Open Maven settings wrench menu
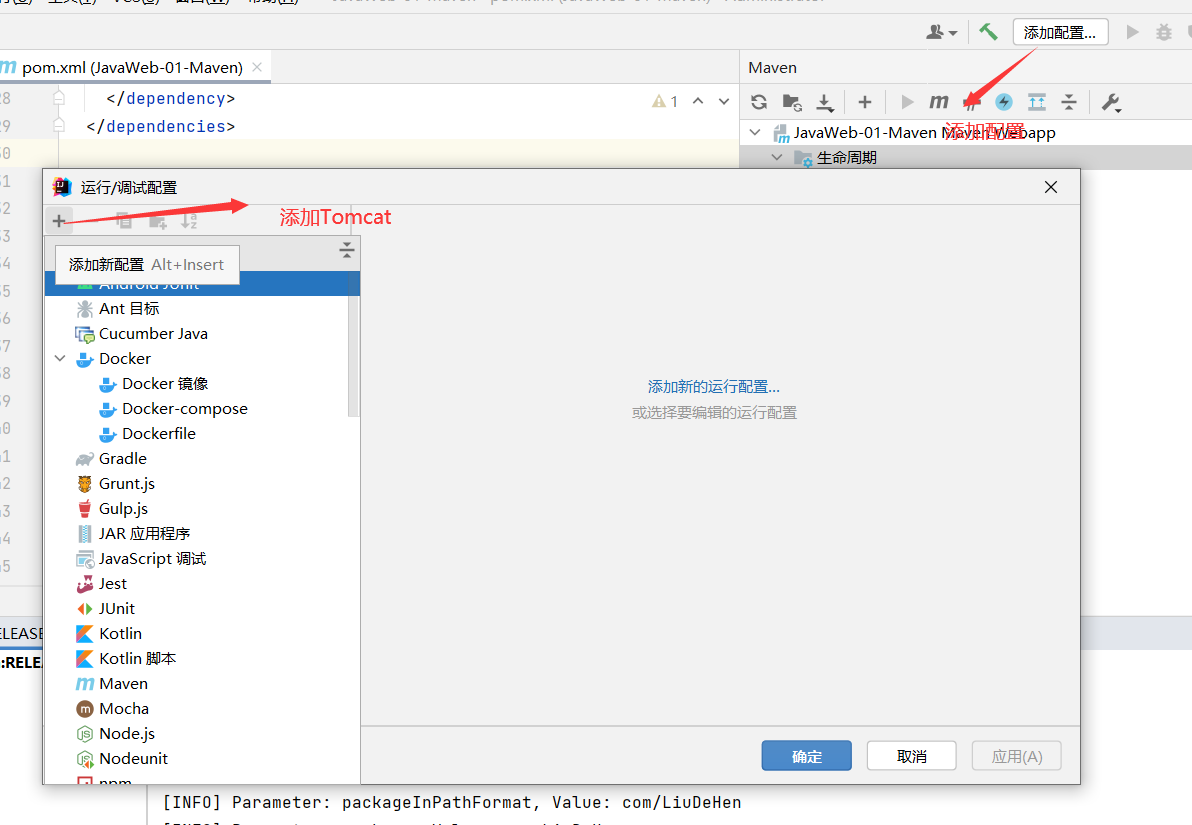This screenshot has width=1192, height=825. [x=1111, y=103]
